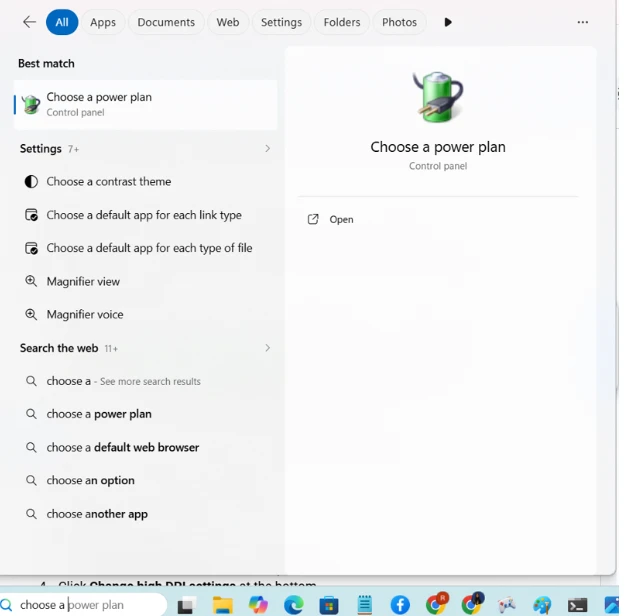Select web suggestion 'choose an option'

tap(145, 480)
